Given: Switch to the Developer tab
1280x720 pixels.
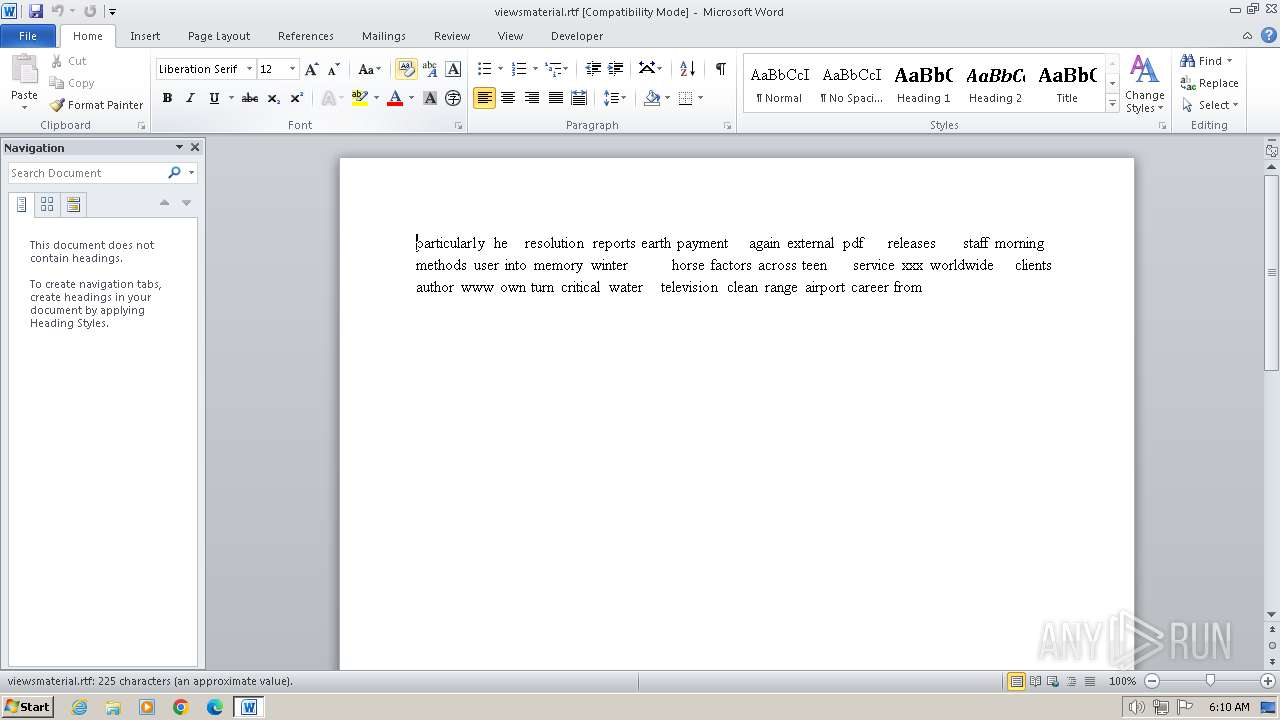Looking at the screenshot, I should (577, 36).
